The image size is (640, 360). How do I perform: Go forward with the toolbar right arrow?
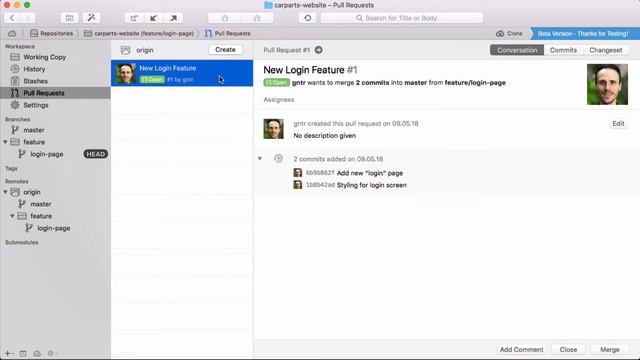tap(27, 18)
